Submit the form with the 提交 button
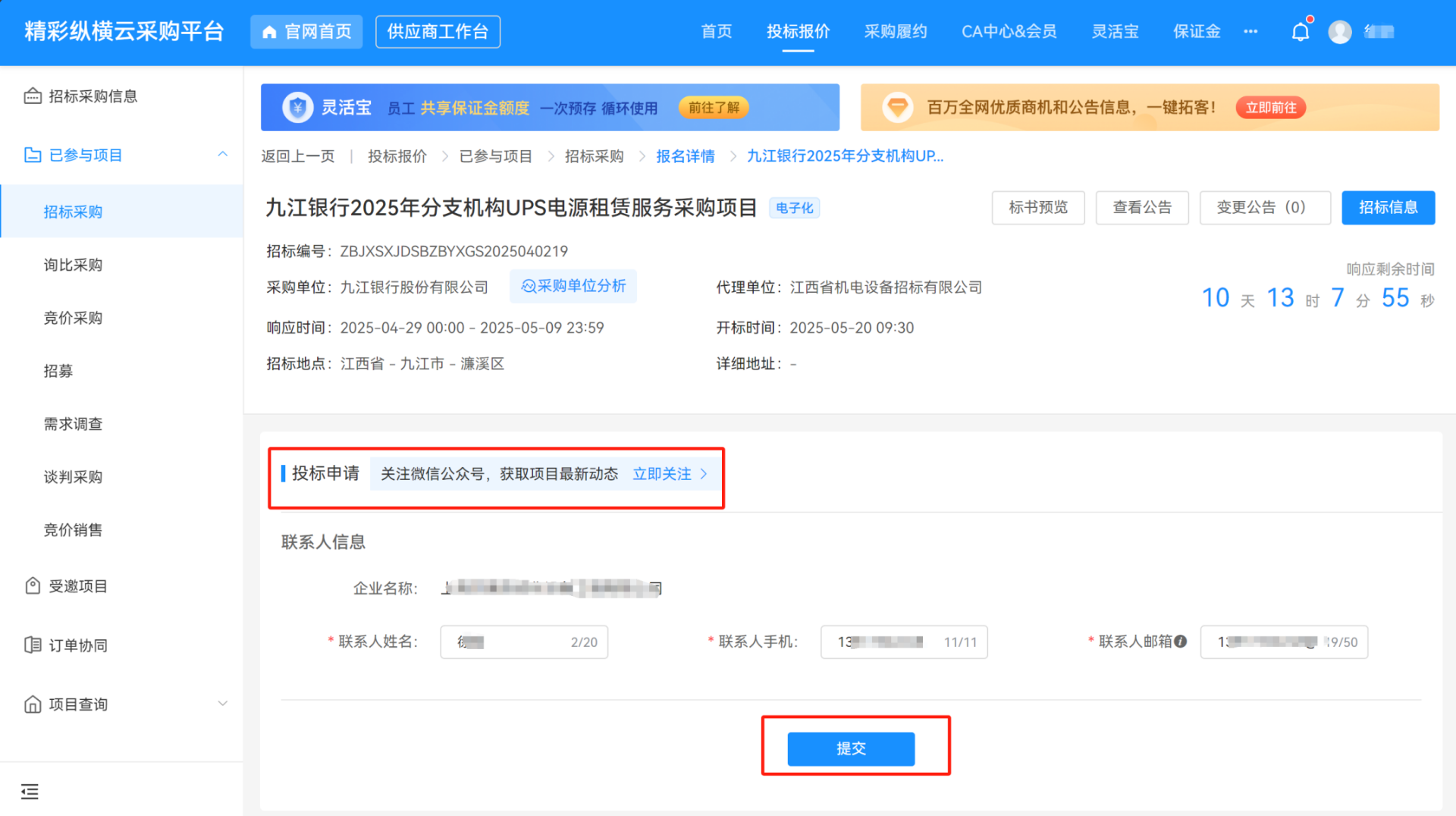The height and width of the screenshot is (816, 1456). pyautogui.click(x=851, y=749)
